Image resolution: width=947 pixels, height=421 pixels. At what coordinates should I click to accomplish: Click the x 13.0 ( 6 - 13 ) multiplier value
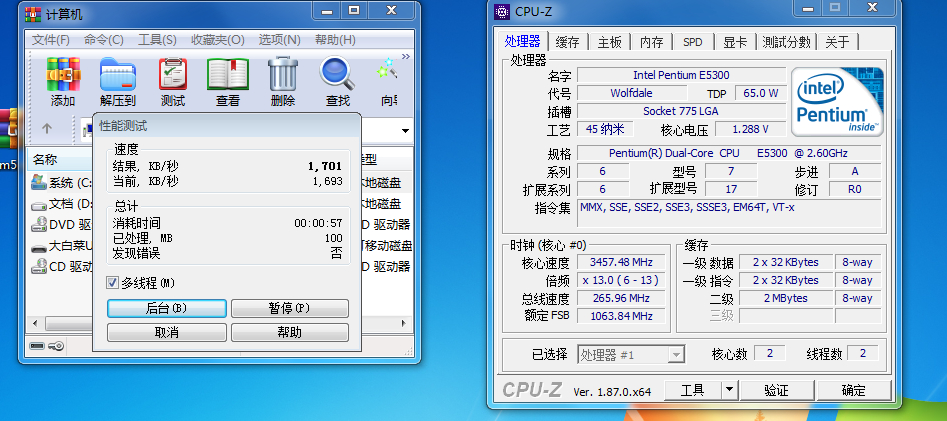point(621,280)
